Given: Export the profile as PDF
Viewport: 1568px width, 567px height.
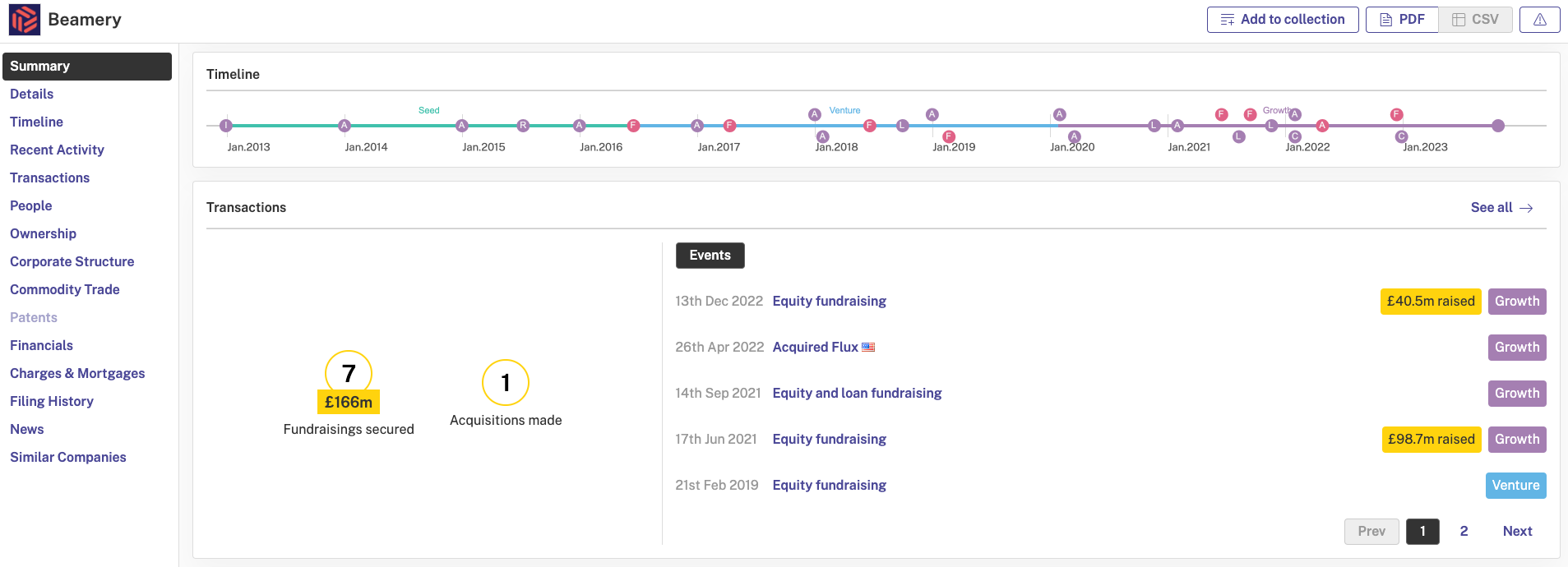Looking at the screenshot, I should point(1402,20).
